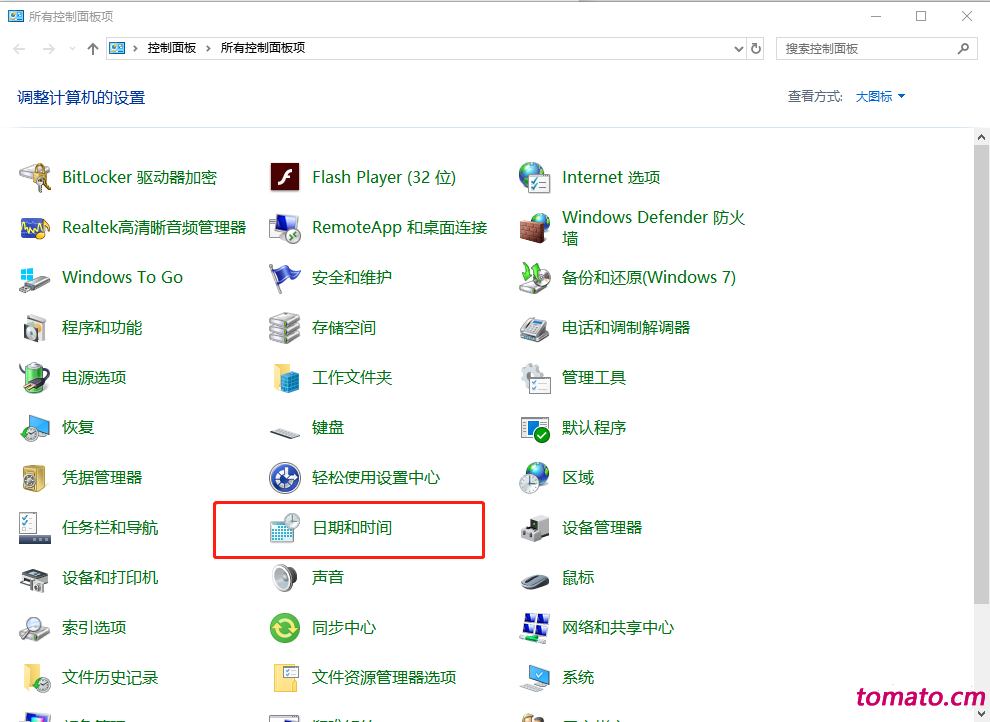Open the 默认程序 icon

point(535,429)
